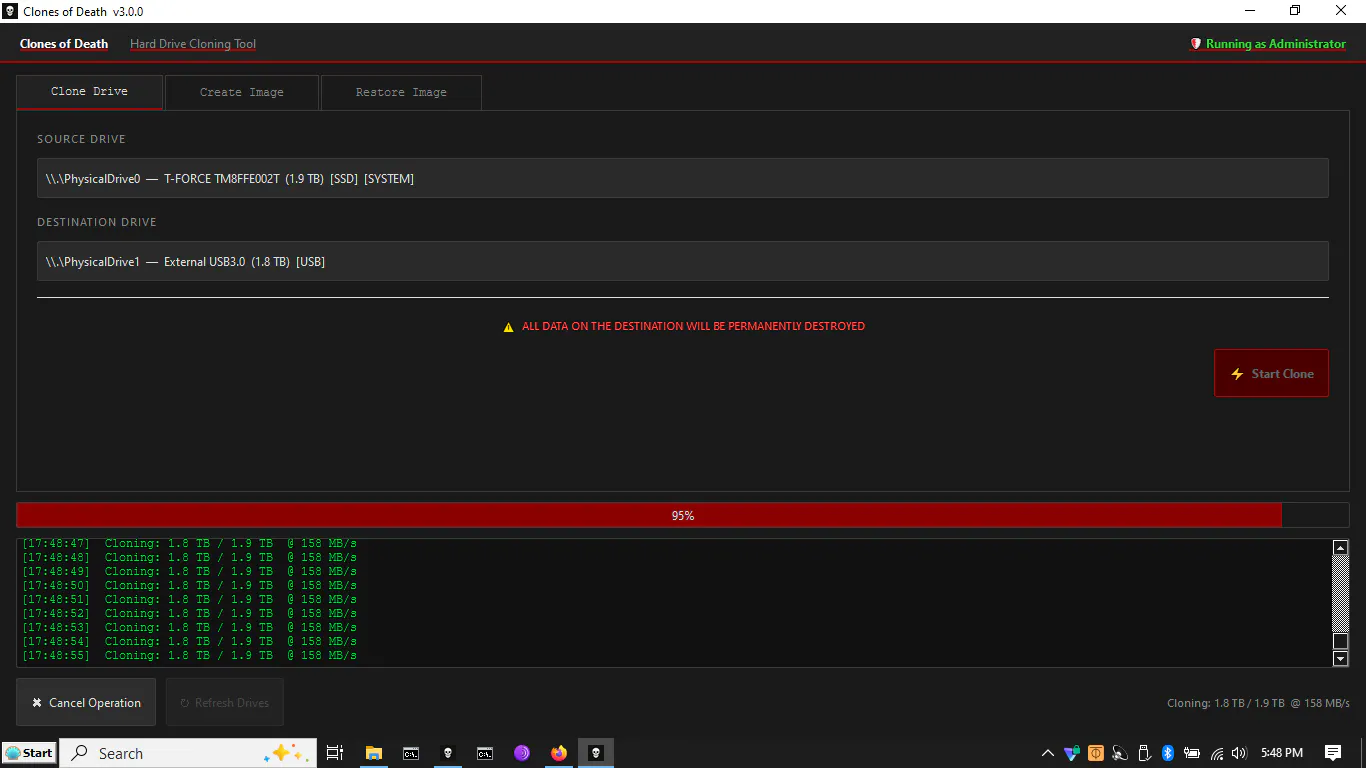This screenshot has width=1366, height=768.
Task: Click the Start Clone button
Action: coord(1271,373)
